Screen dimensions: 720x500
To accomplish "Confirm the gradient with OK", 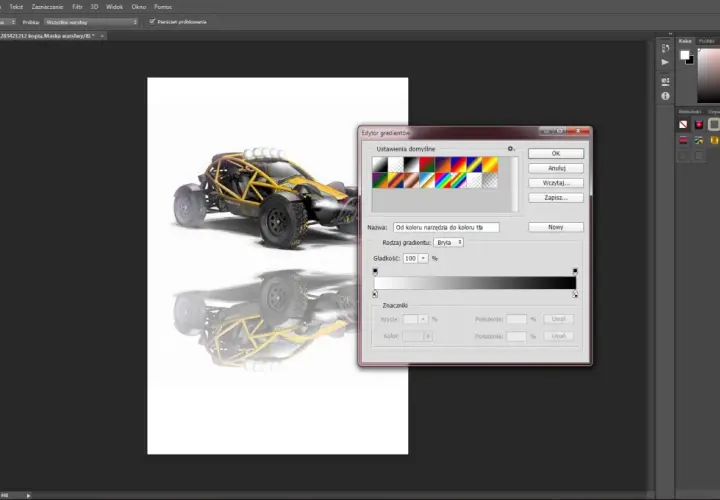I will coord(556,153).
